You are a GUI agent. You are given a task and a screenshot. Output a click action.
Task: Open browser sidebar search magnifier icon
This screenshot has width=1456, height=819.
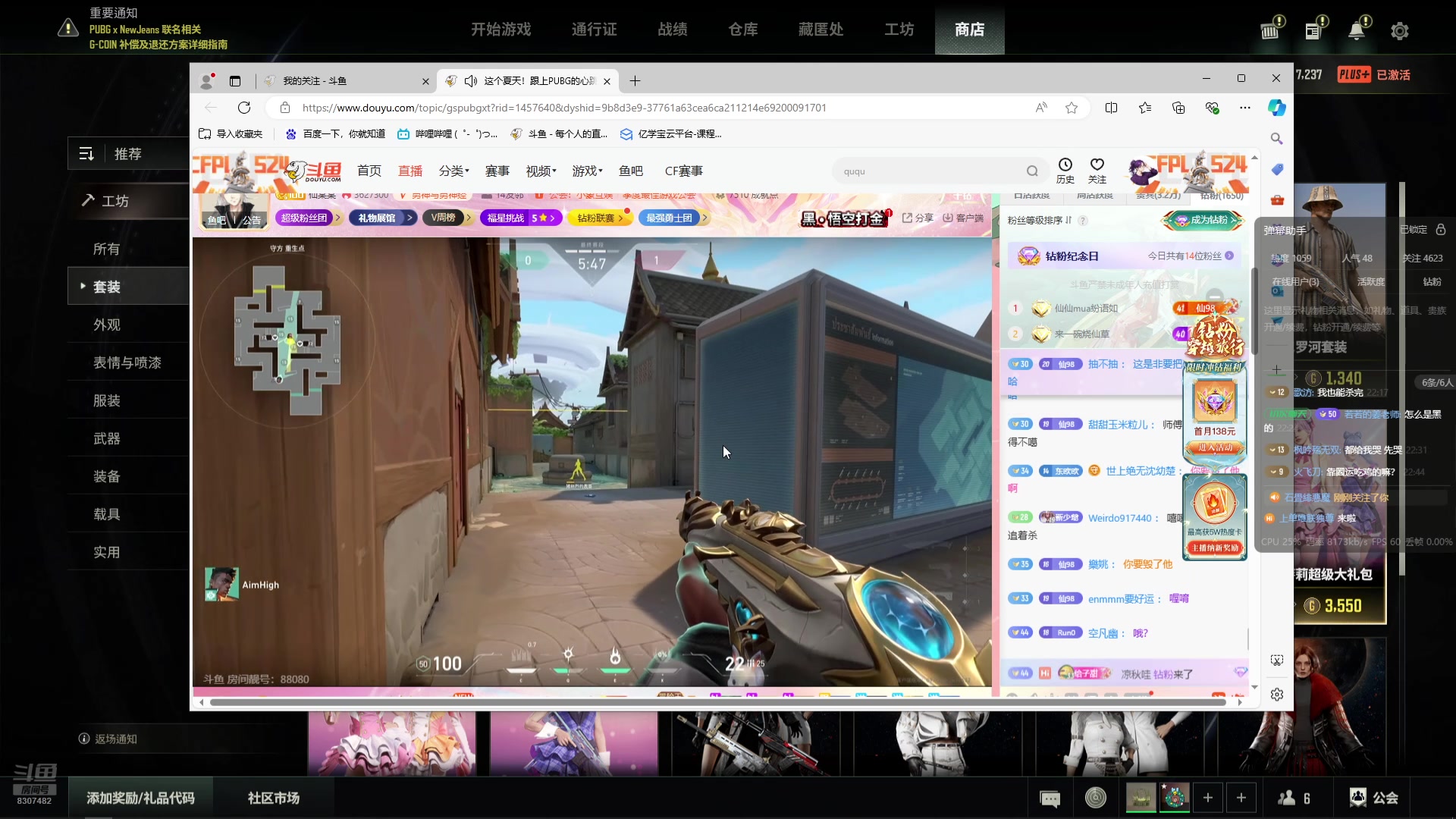1277,139
